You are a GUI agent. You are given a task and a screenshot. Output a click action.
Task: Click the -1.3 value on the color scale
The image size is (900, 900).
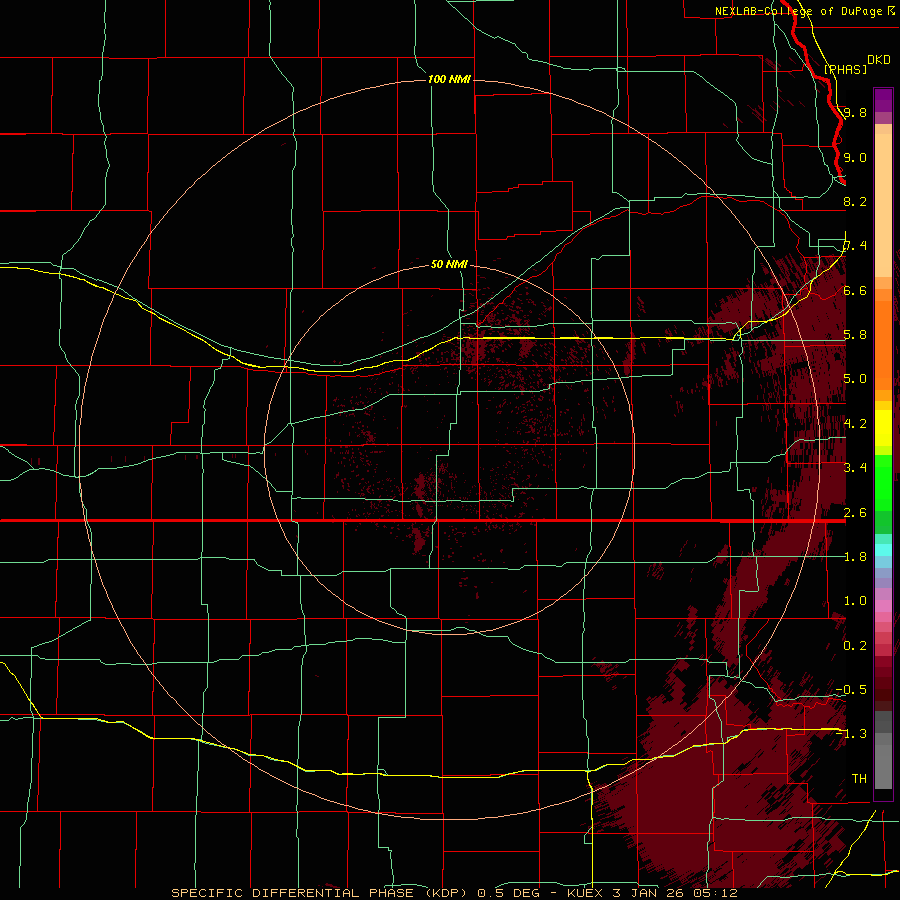(x=851, y=734)
